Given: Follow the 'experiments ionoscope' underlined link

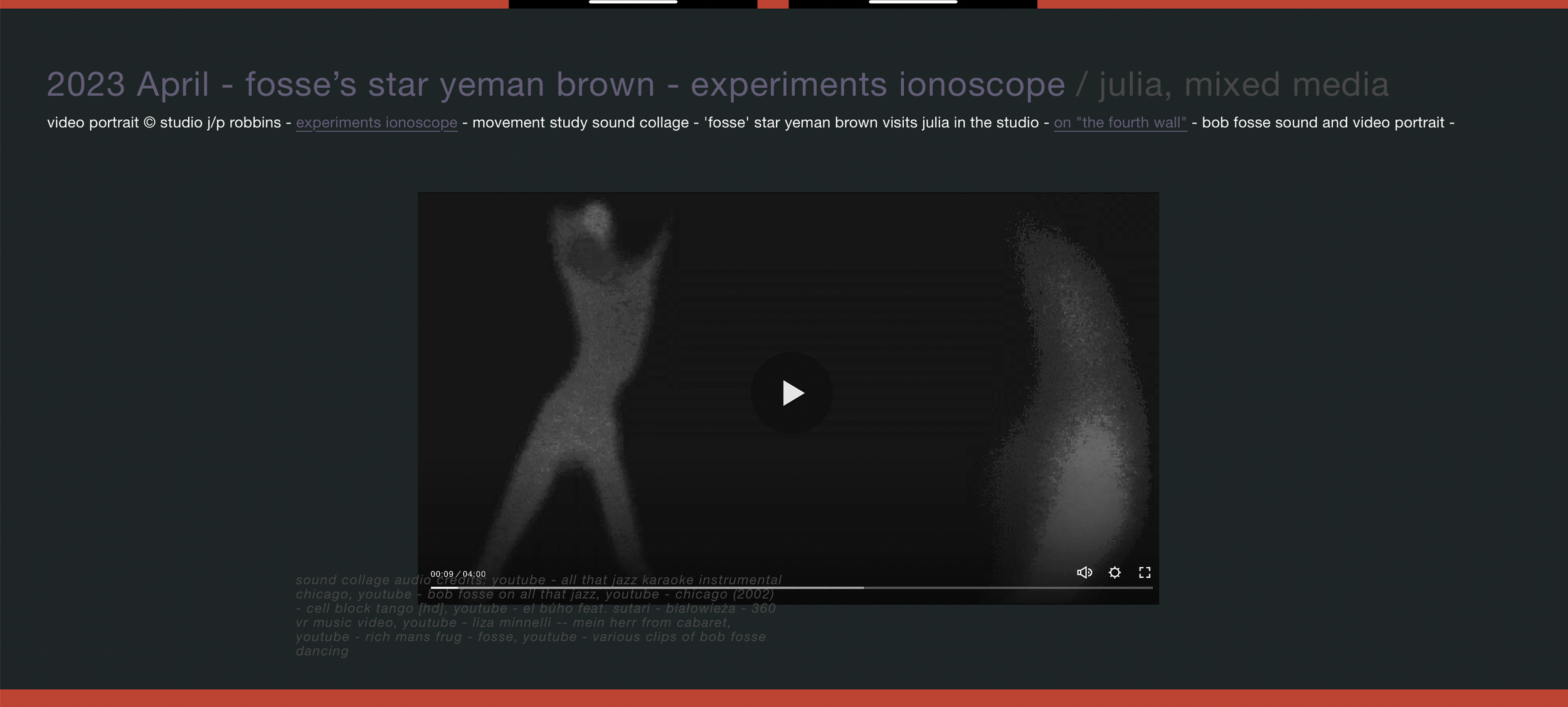Looking at the screenshot, I should [376, 123].
